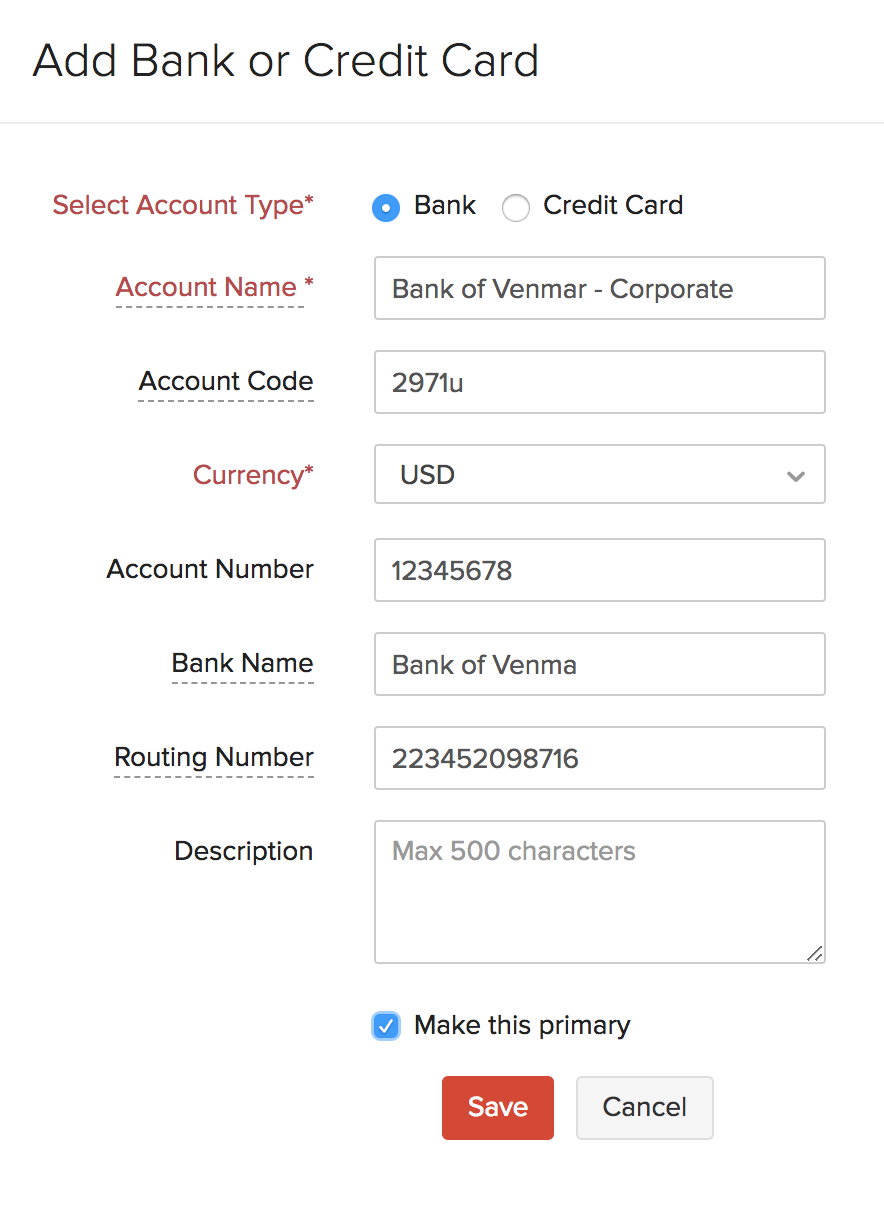This screenshot has height=1210, width=884.
Task: Click the Account Code dotted label
Action: tap(226, 381)
